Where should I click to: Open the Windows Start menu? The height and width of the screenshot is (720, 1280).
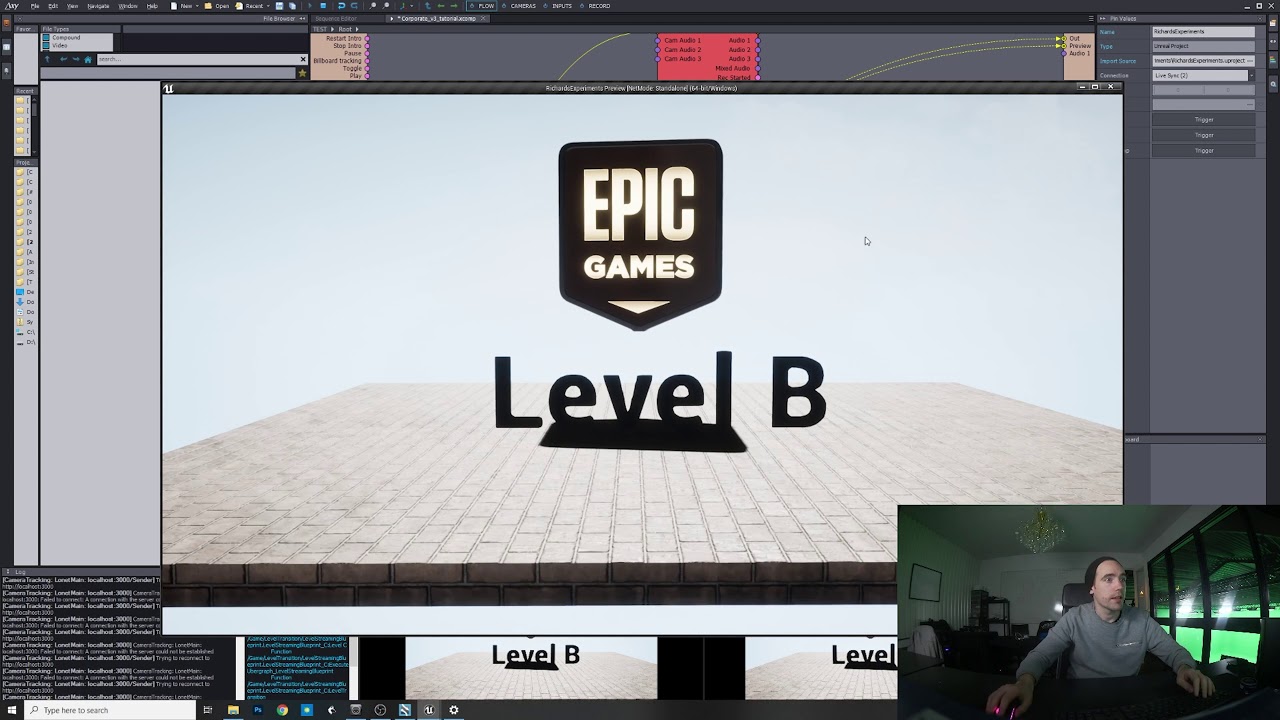point(12,710)
